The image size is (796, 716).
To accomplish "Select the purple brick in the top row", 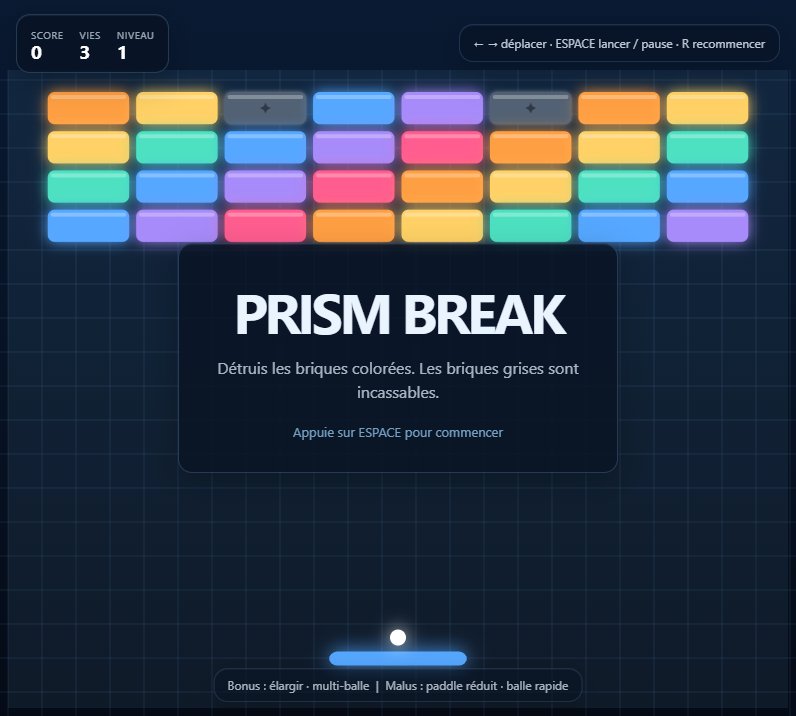I will coord(442,108).
